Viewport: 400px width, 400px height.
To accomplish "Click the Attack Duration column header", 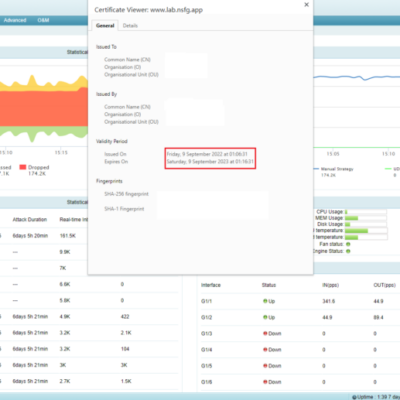I will [x=30, y=220].
